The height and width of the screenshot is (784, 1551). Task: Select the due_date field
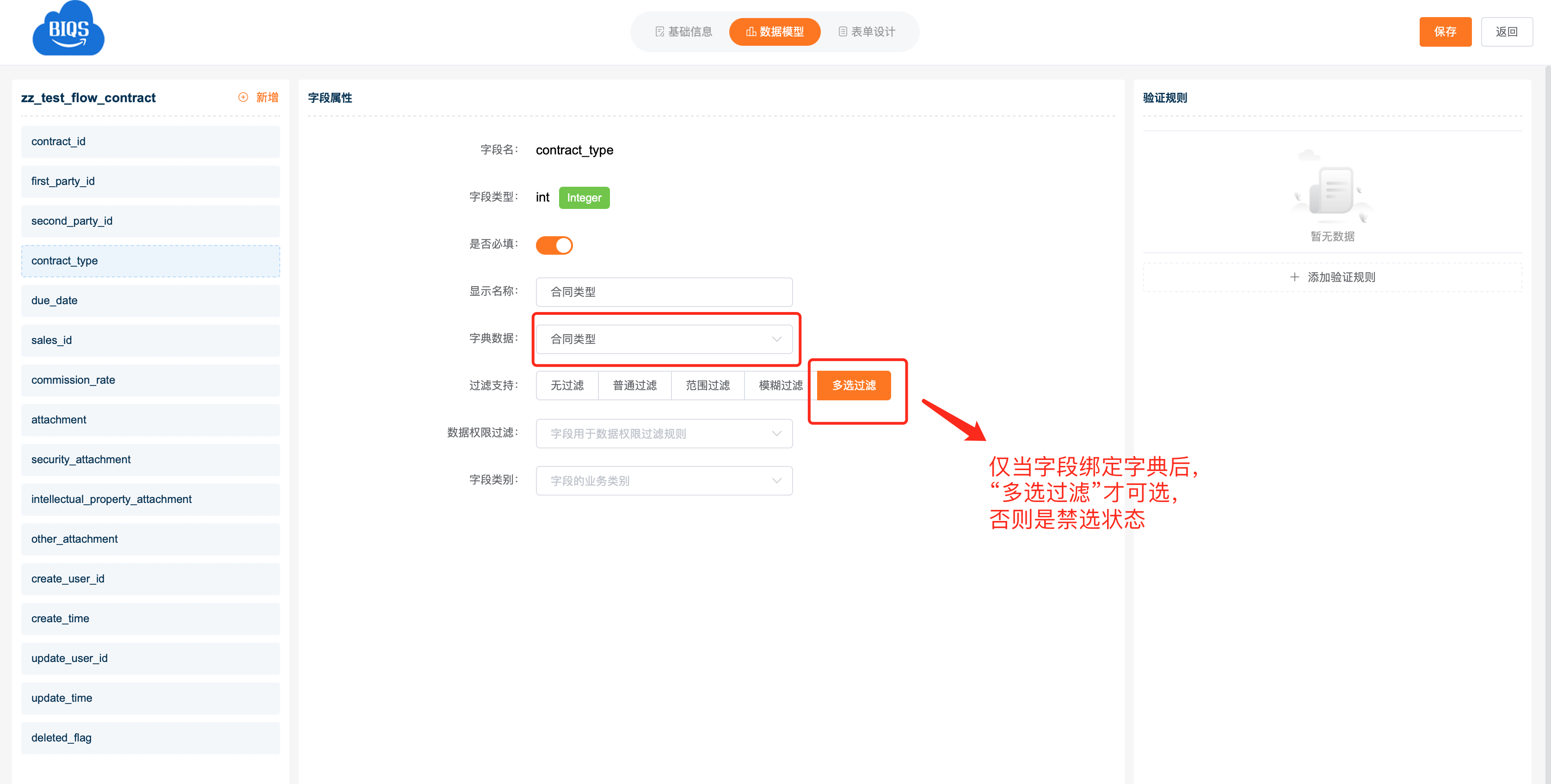click(151, 300)
